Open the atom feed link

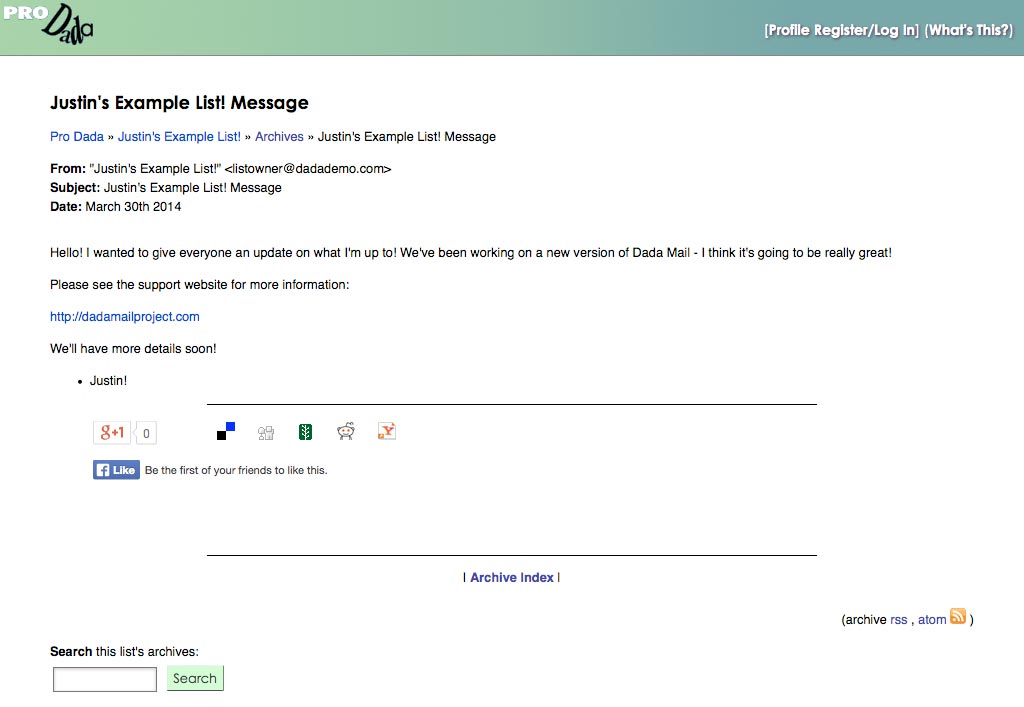(x=931, y=620)
